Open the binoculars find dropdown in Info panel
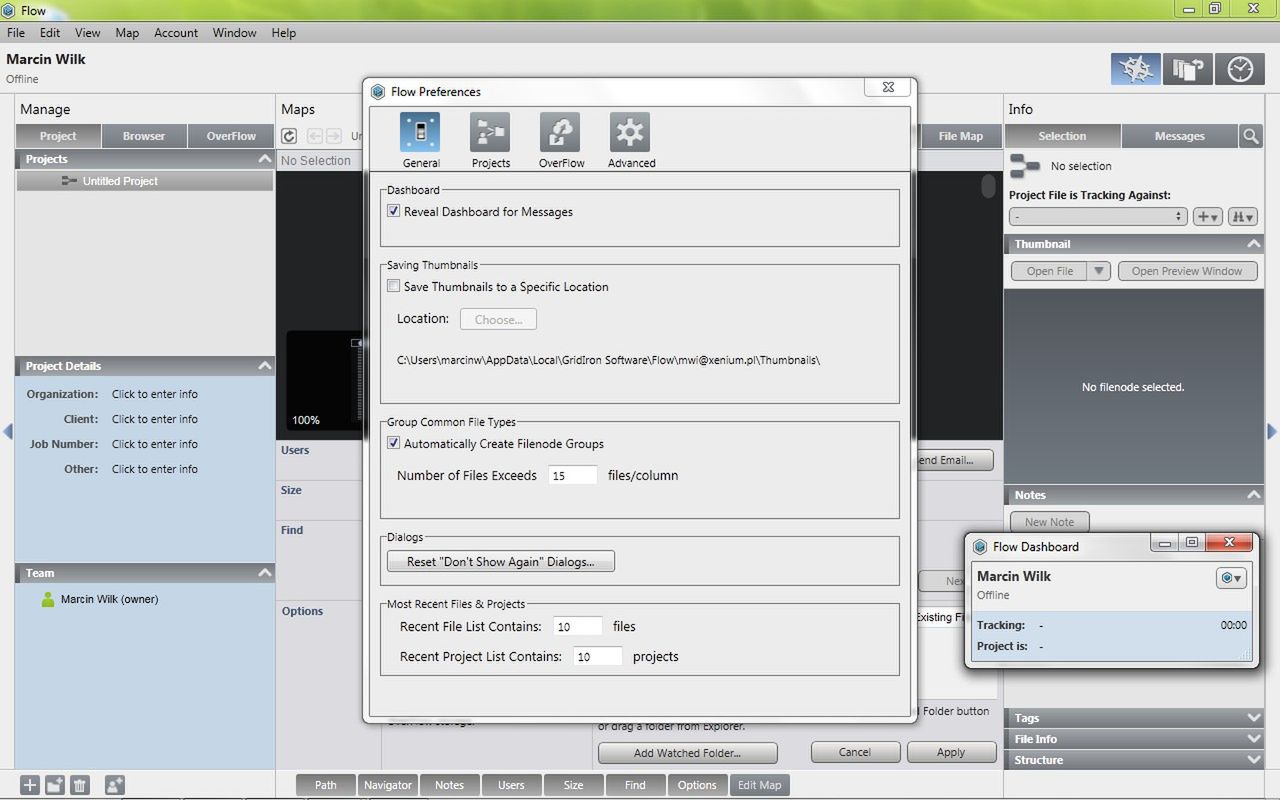Screen dimensions: 1280x800 tap(1243, 216)
